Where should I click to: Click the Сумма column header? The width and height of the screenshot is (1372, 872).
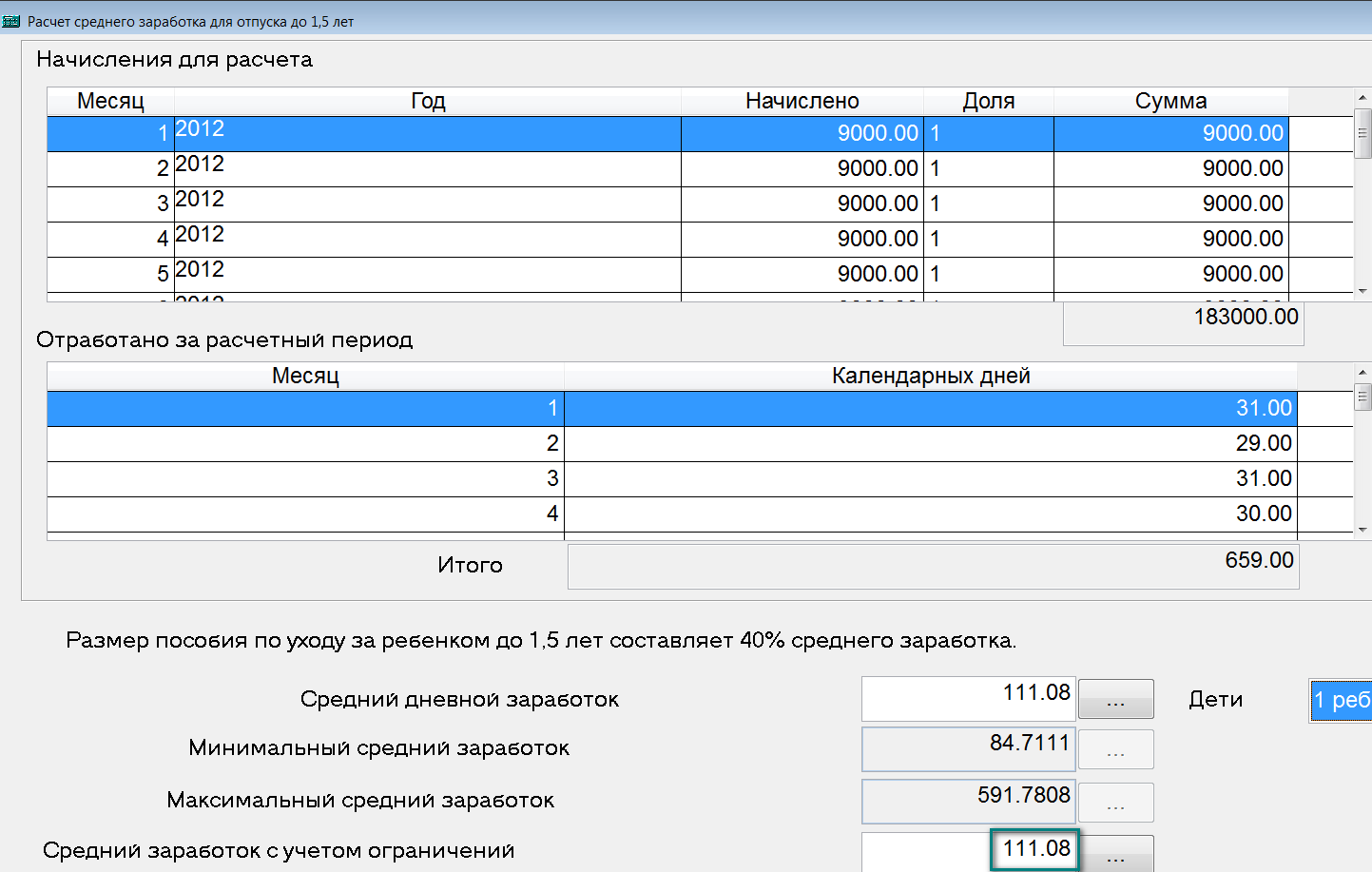[1170, 101]
